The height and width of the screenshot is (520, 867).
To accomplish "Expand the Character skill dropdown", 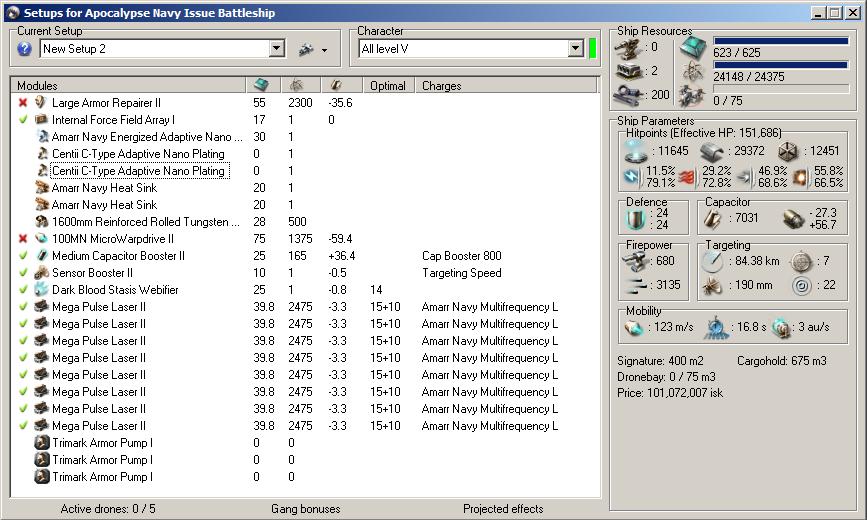I will click(x=575, y=49).
